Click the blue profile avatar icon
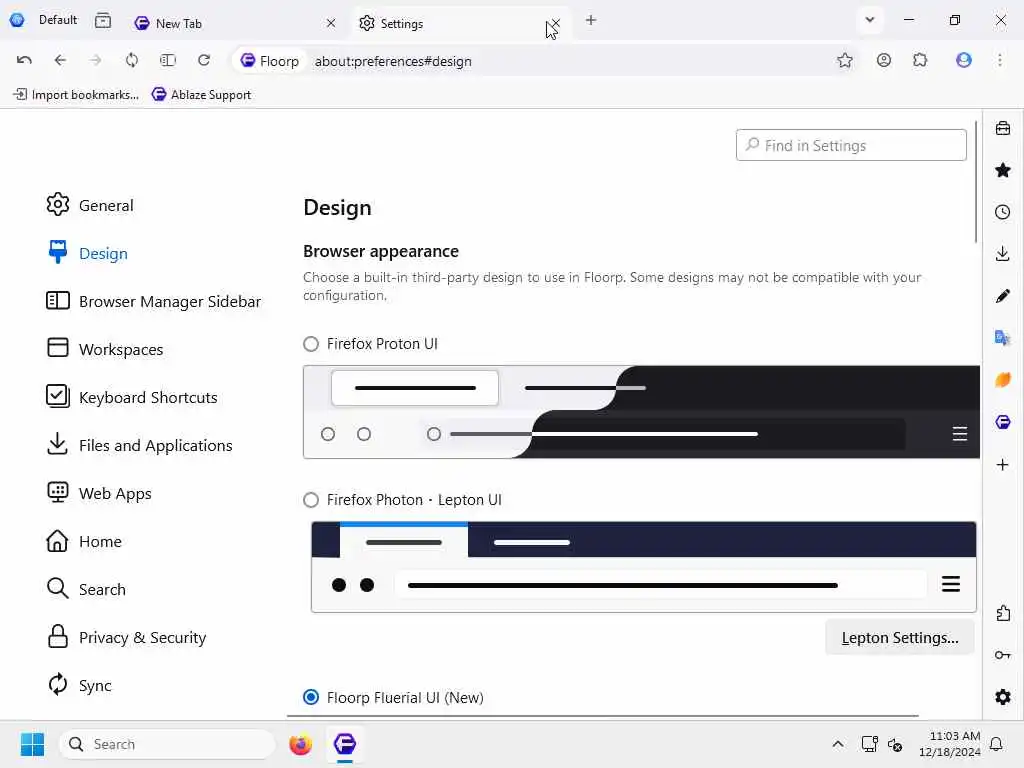The image size is (1024, 768). tap(963, 60)
